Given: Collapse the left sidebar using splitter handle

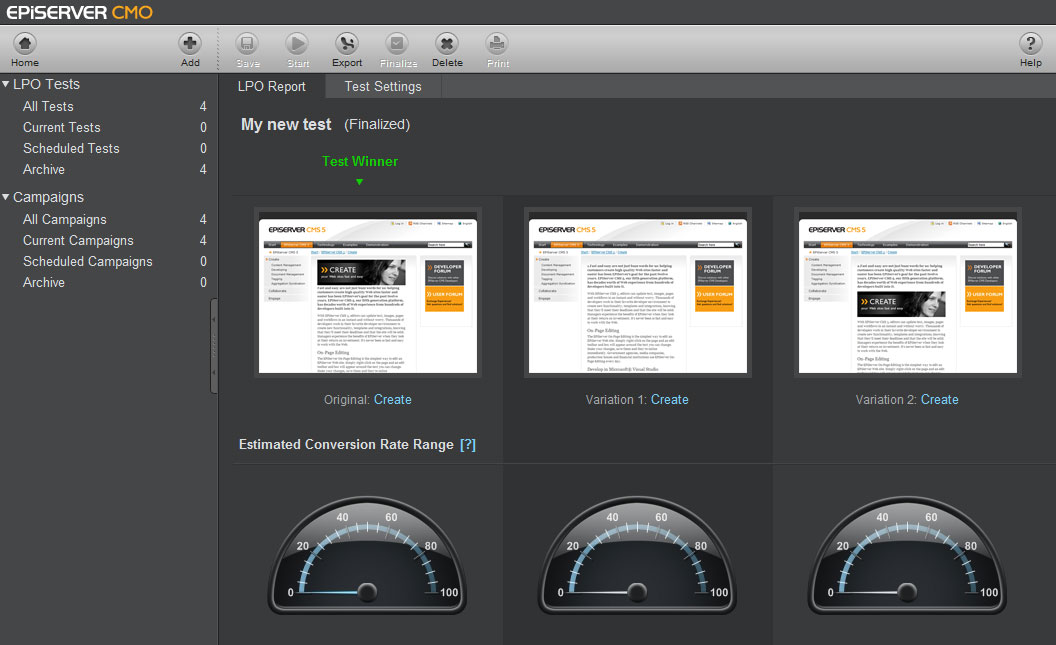Looking at the screenshot, I should [x=214, y=340].
